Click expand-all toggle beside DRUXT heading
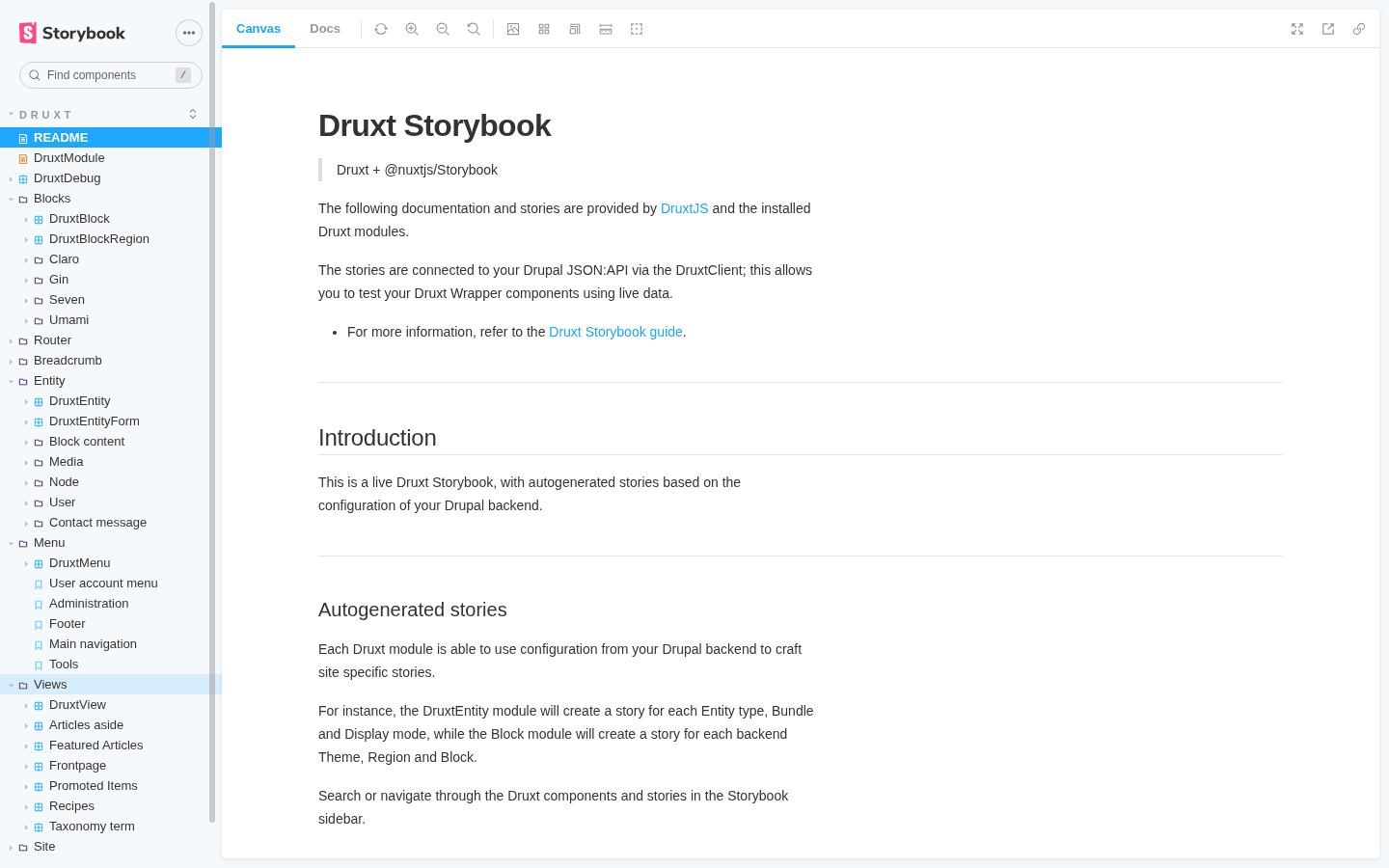 [x=193, y=114]
